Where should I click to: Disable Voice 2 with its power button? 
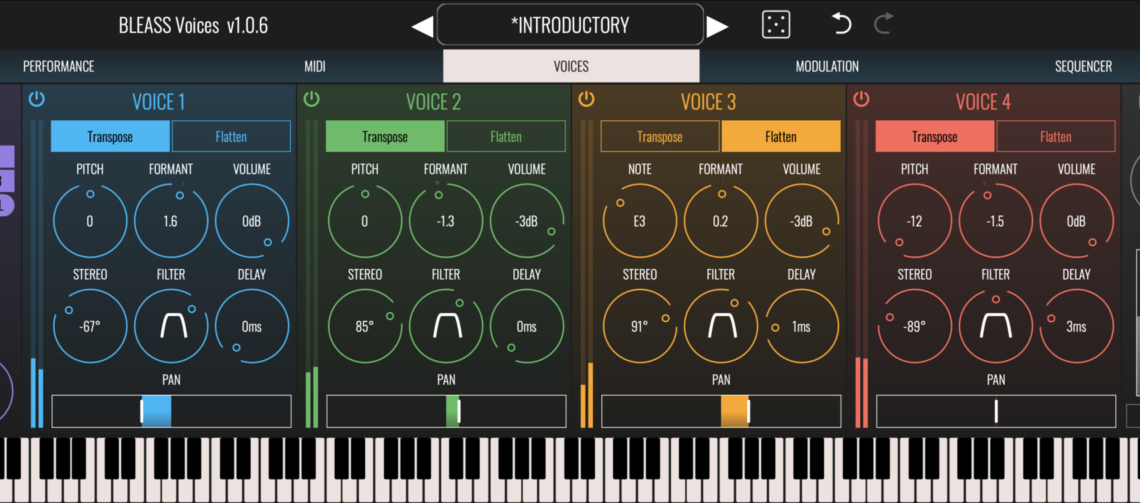[x=312, y=99]
